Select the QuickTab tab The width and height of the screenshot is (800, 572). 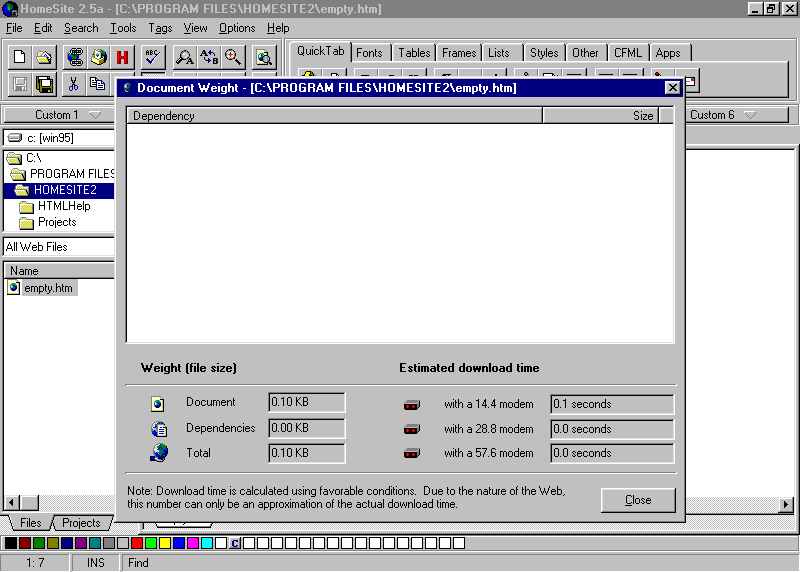(x=320, y=51)
